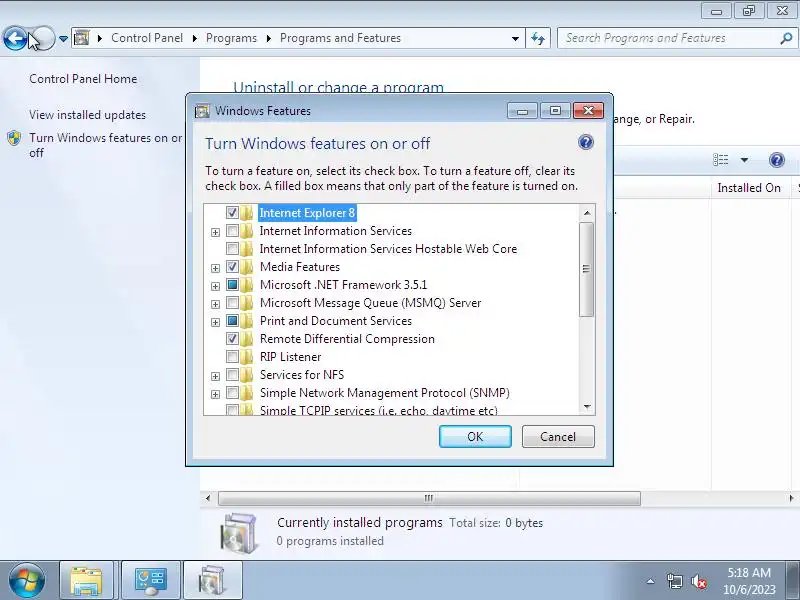Click folder icon beside Print and Document Services

point(247,321)
